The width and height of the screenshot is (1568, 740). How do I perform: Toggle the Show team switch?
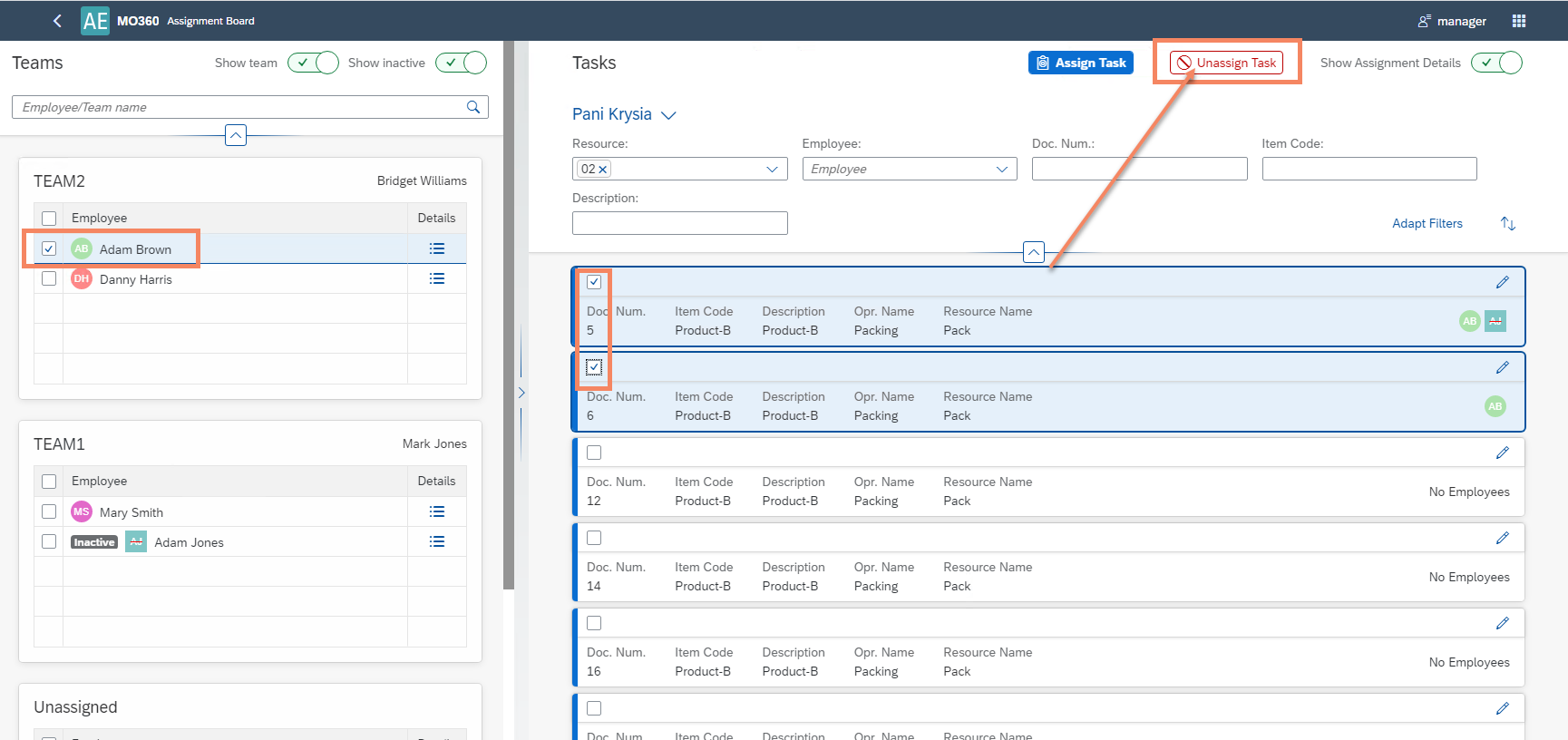(313, 63)
